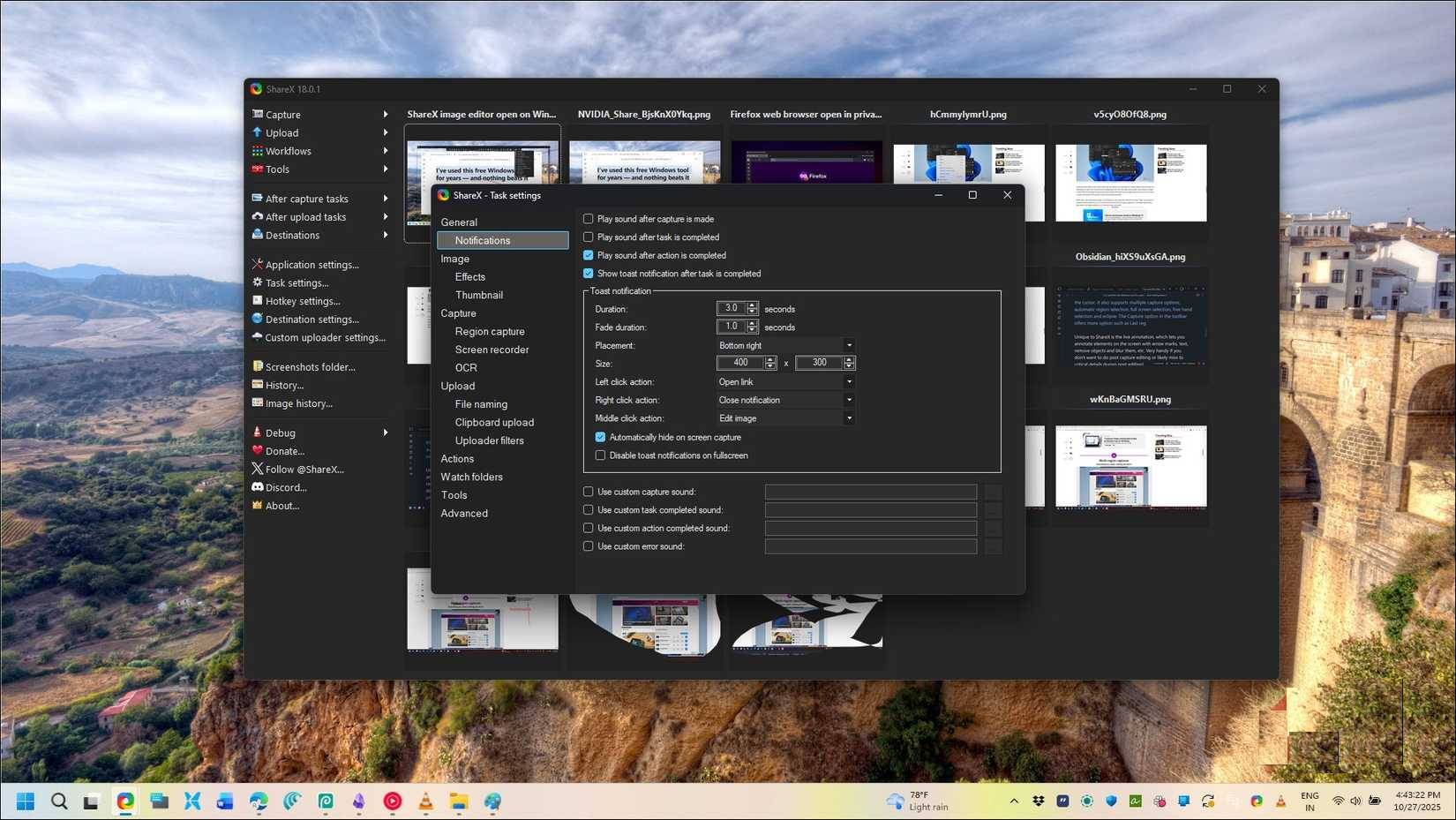The width and height of the screenshot is (1456, 820).
Task: Click the Follow @ShareX link
Action: coord(304,469)
